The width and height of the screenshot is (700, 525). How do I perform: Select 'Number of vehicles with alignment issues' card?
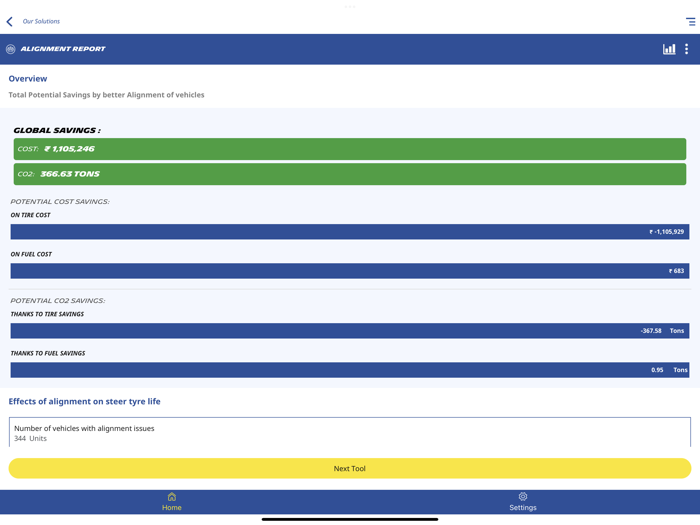[x=350, y=432]
